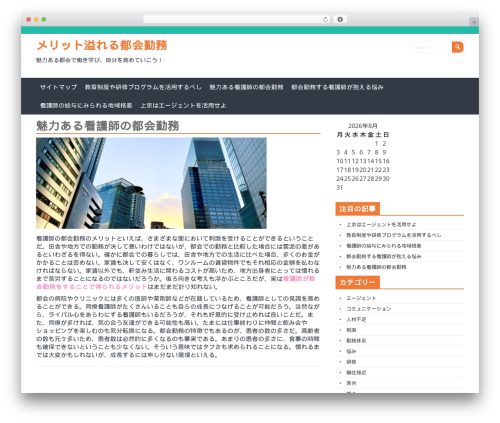The width and height of the screenshot is (500, 423).
Task: Open 都会勤務する看護師が抱える悩み in navigation bar
Action: (x=337, y=87)
